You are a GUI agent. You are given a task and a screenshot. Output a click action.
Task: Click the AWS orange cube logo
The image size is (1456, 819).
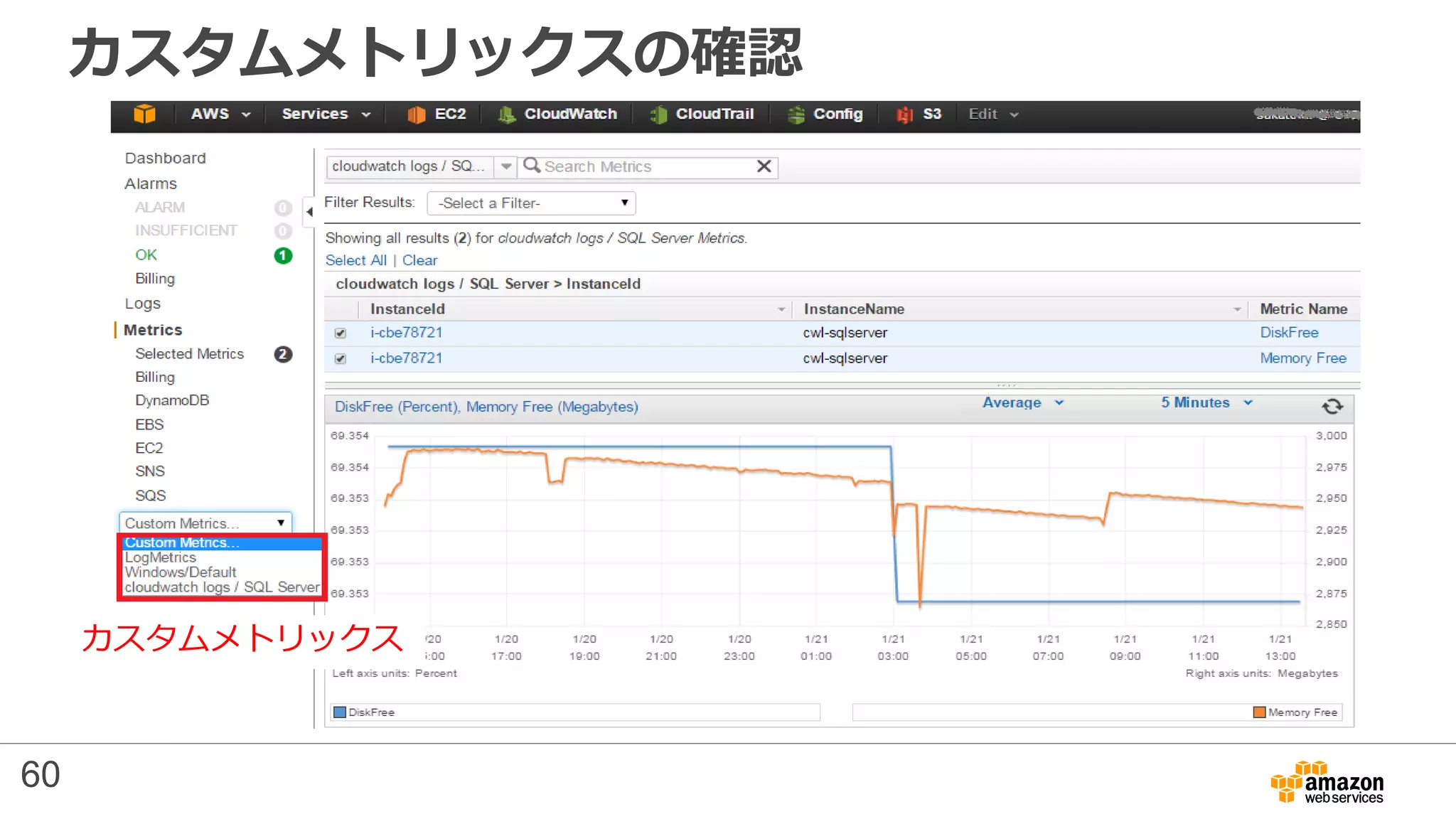coord(144,114)
